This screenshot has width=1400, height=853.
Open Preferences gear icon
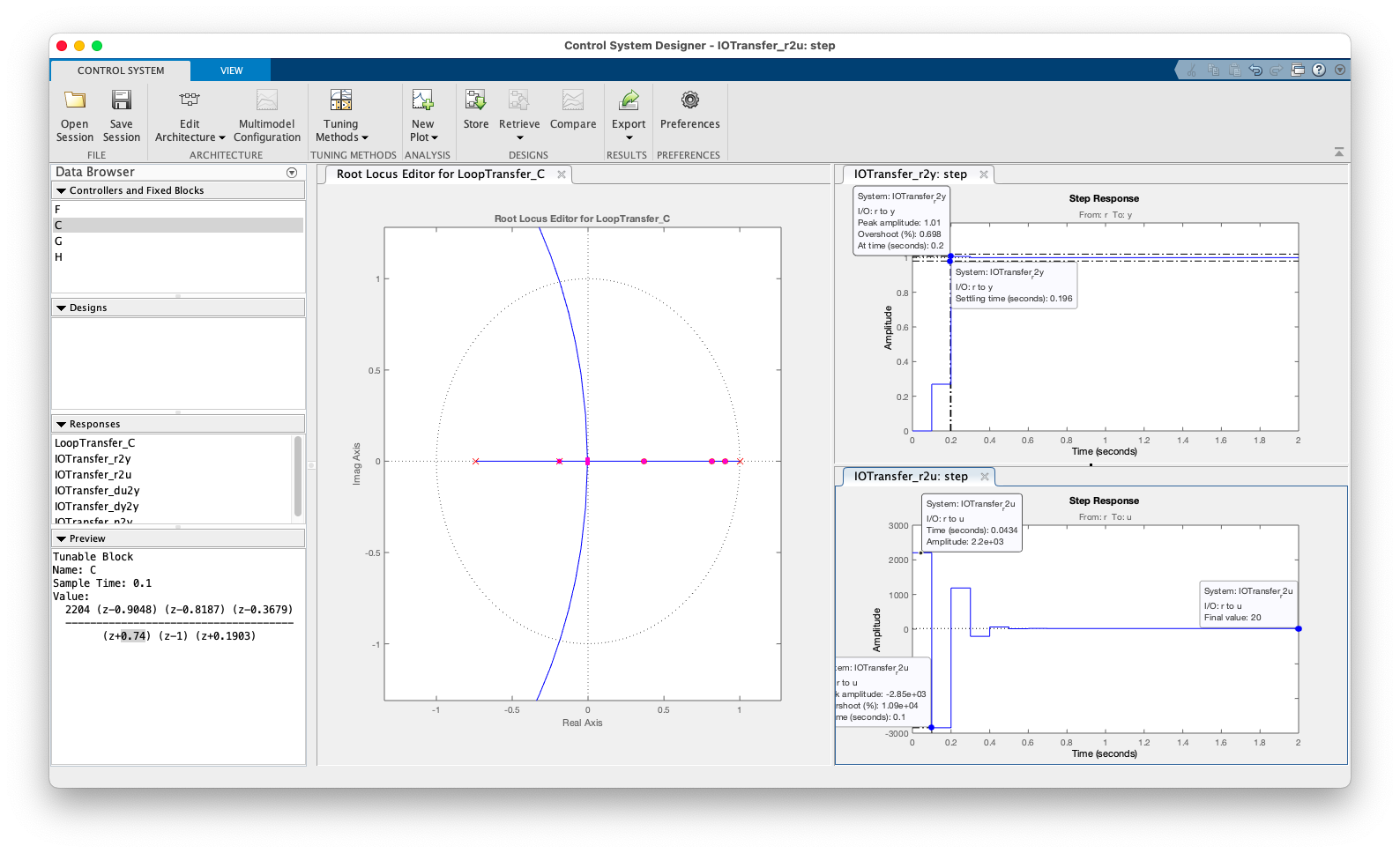690,100
